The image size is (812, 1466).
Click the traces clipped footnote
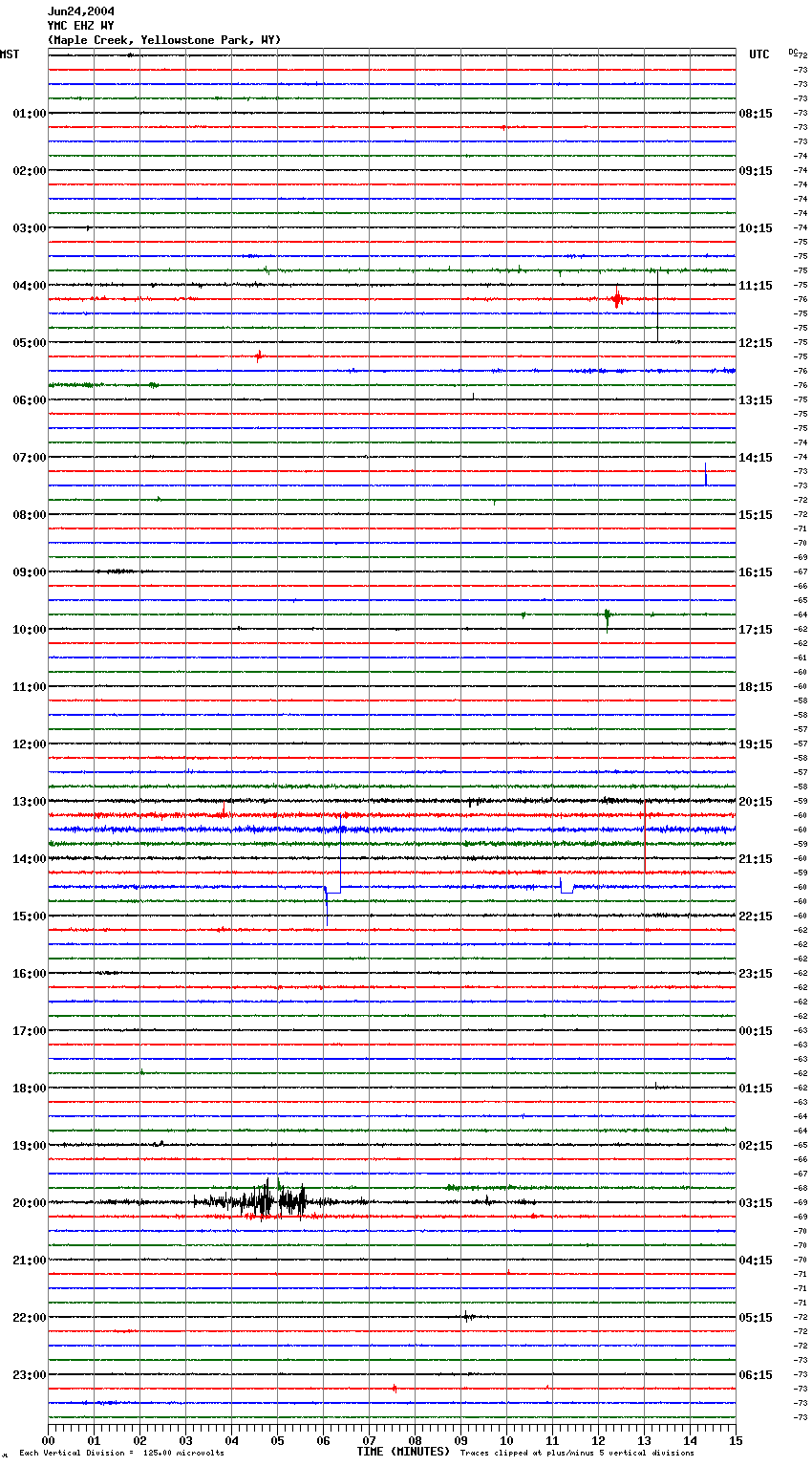[577, 1454]
